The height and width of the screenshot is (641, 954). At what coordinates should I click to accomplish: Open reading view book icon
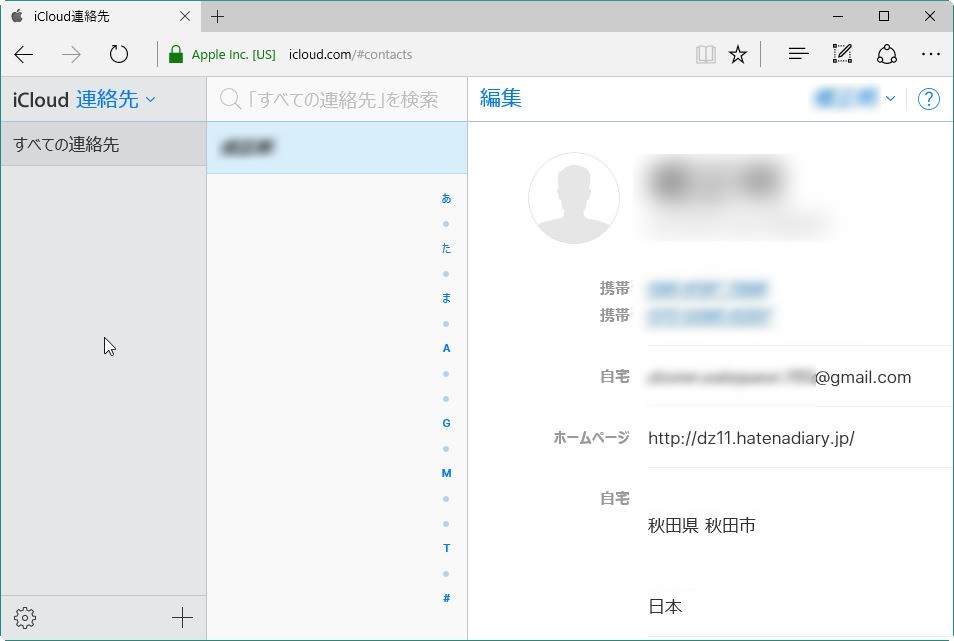706,55
